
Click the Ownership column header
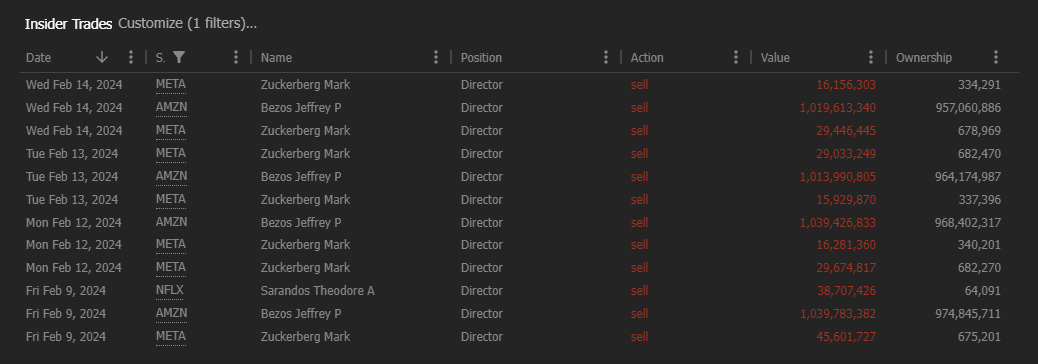pos(923,58)
